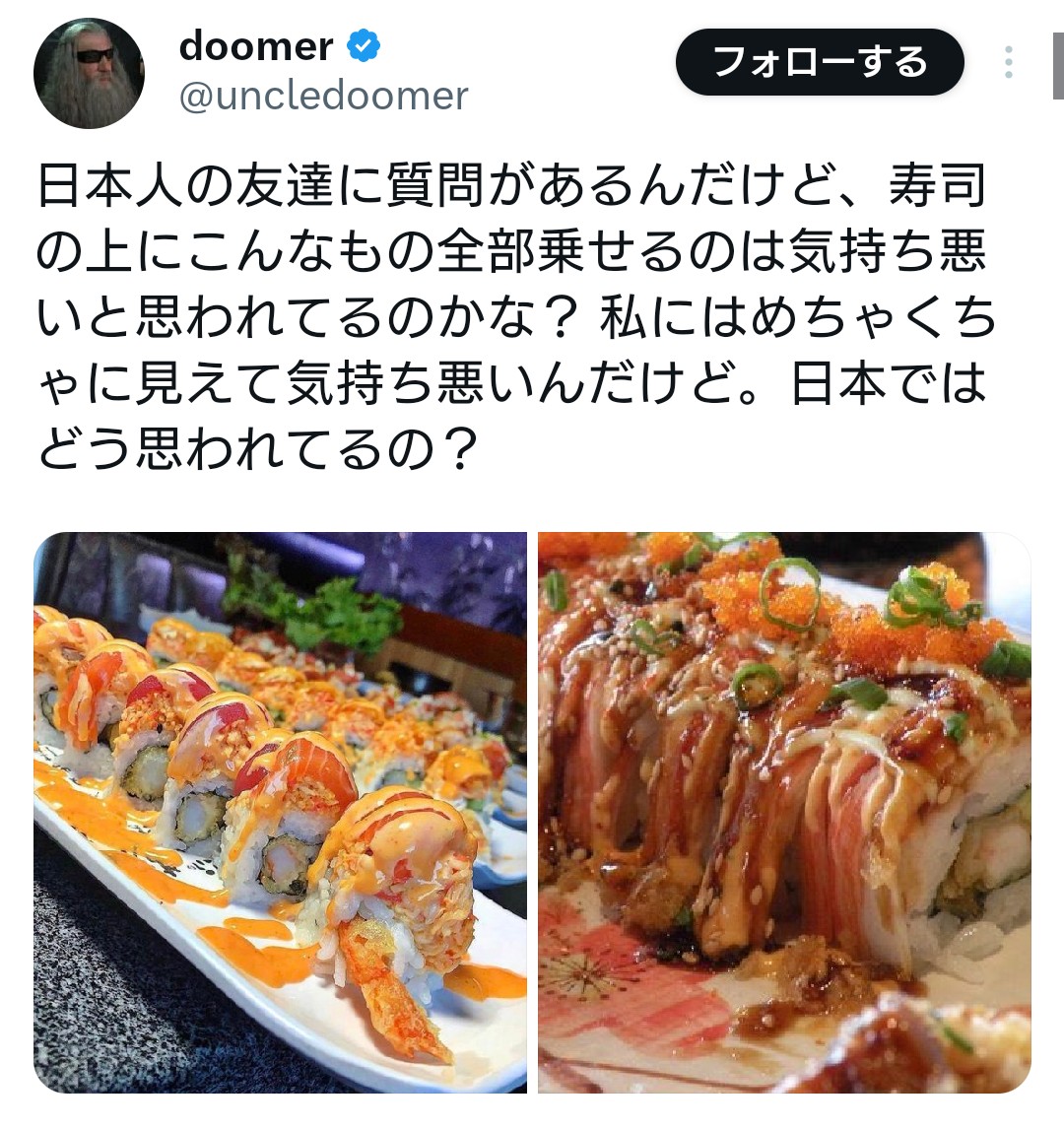Screen dimensions: 1064x1130
Task: Open the three-dot more options menu
Action: (1008, 62)
